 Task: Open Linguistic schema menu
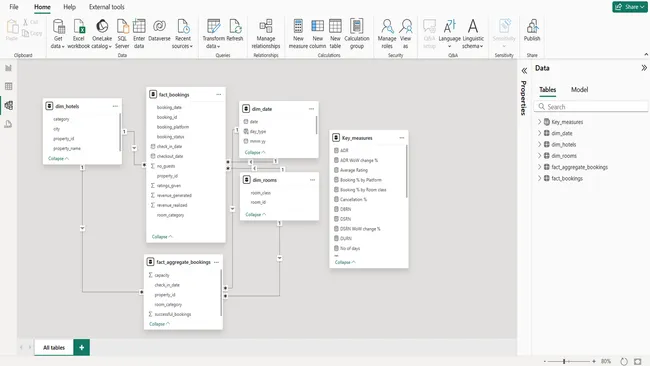point(473,34)
